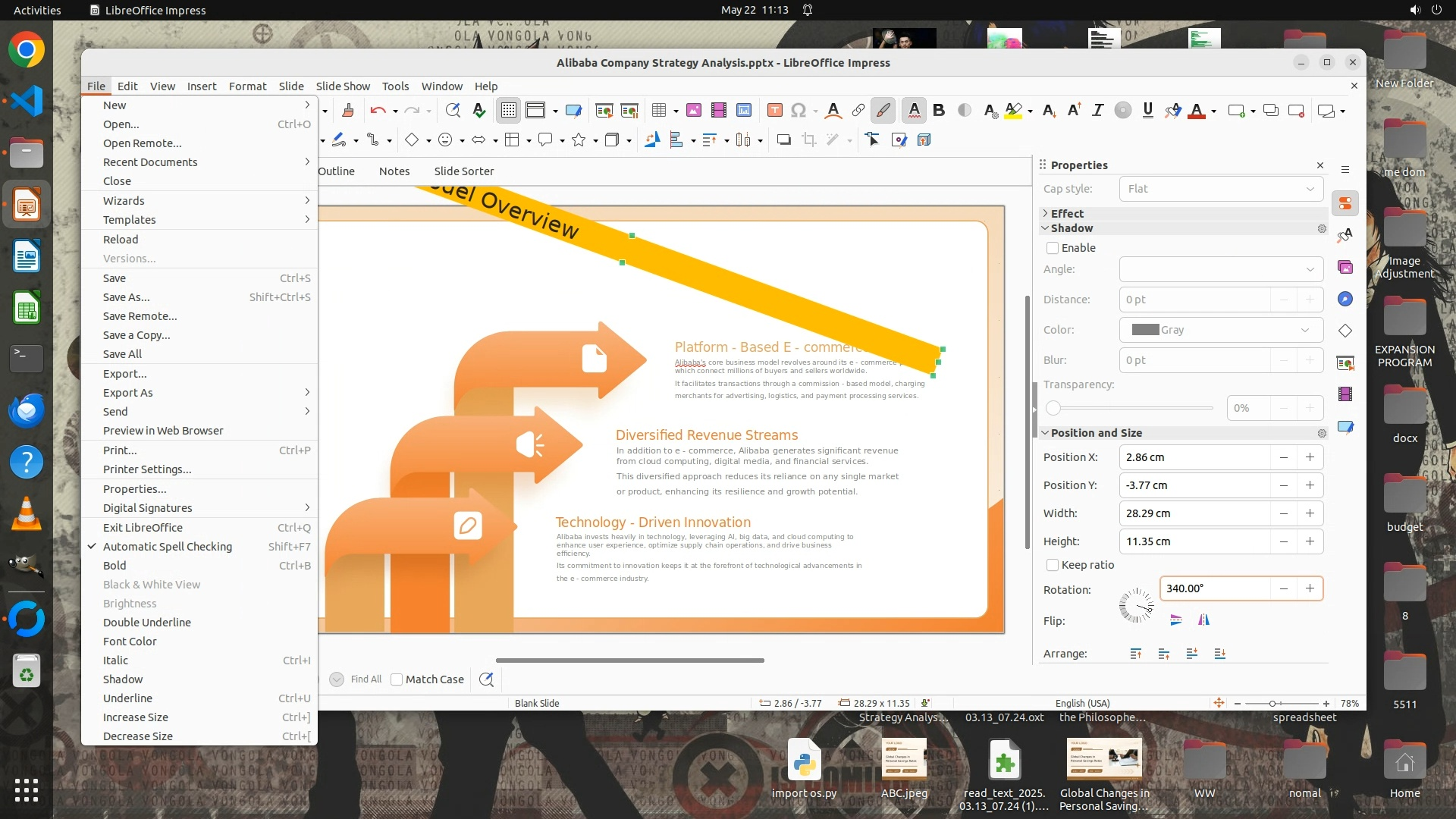The height and width of the screenshot is (819, 1456).
Task: Expand the Effect section
Action: pos(1067,214)
